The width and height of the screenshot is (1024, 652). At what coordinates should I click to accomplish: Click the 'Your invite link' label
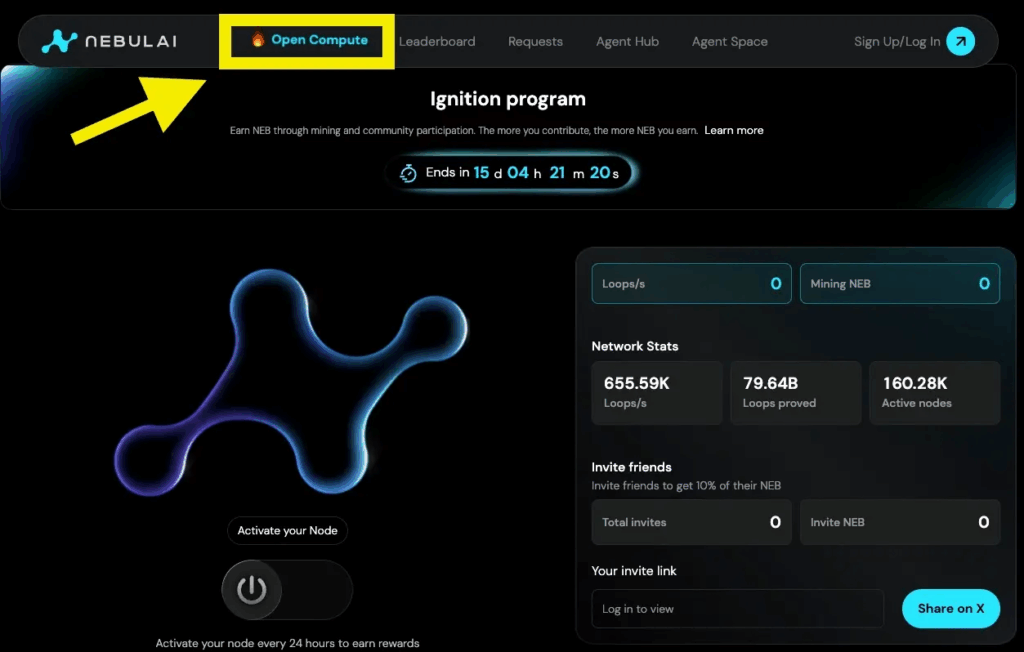634,571
